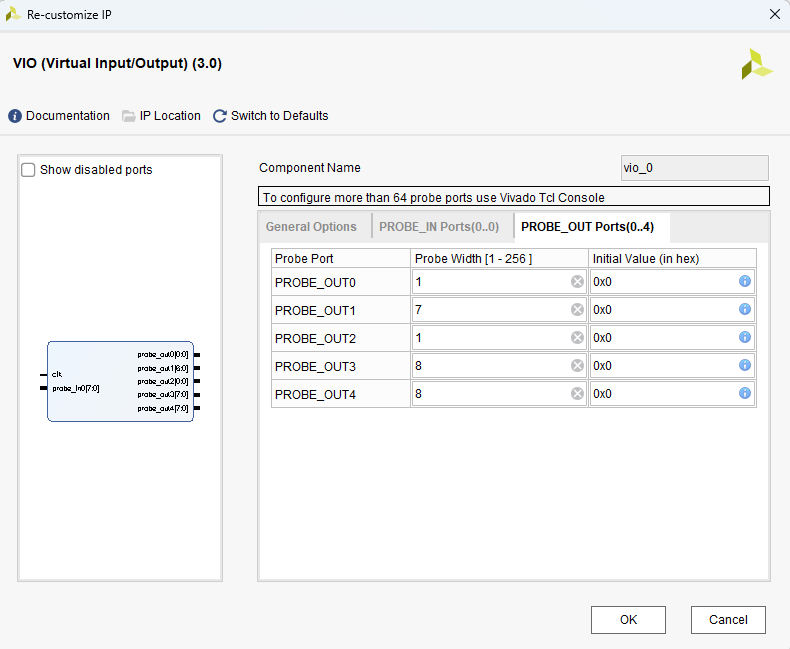Select the probe_in0[7:0] port in diagram
790x649 pixels.
(76, 388)
